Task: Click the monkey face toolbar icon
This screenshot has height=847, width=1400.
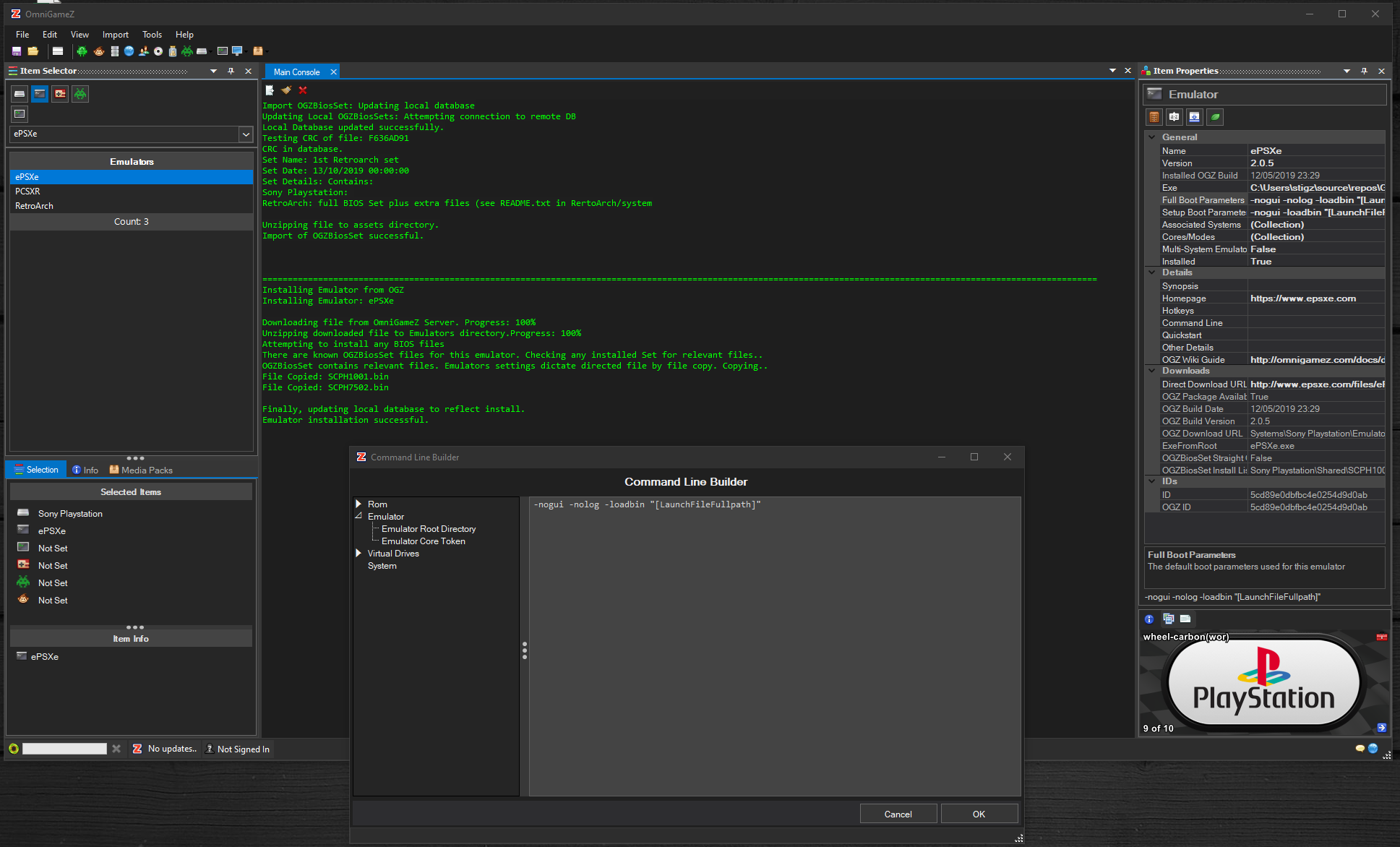Action: click(x=99, y=51)
